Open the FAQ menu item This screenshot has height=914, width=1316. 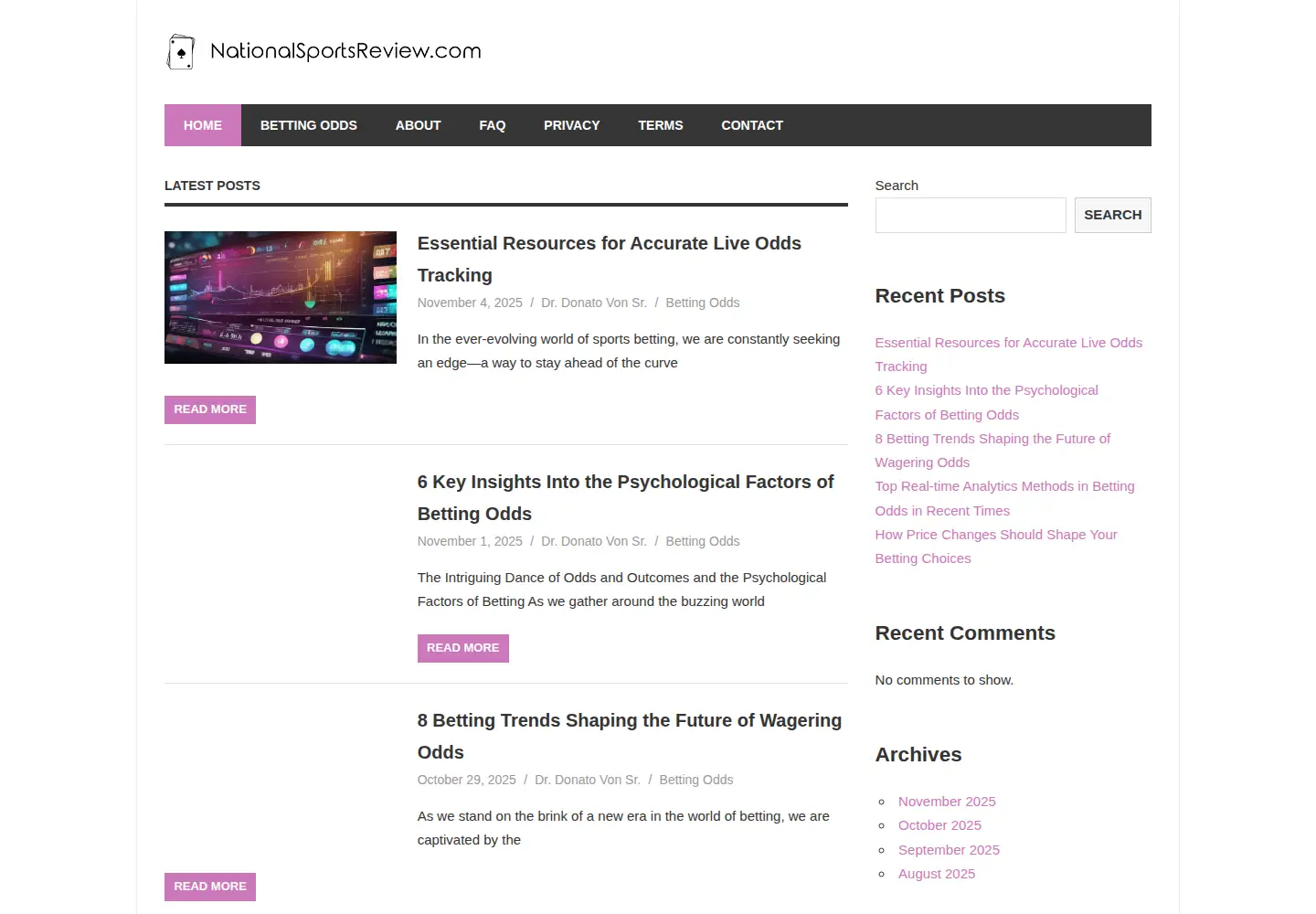[x=493, y=125]
